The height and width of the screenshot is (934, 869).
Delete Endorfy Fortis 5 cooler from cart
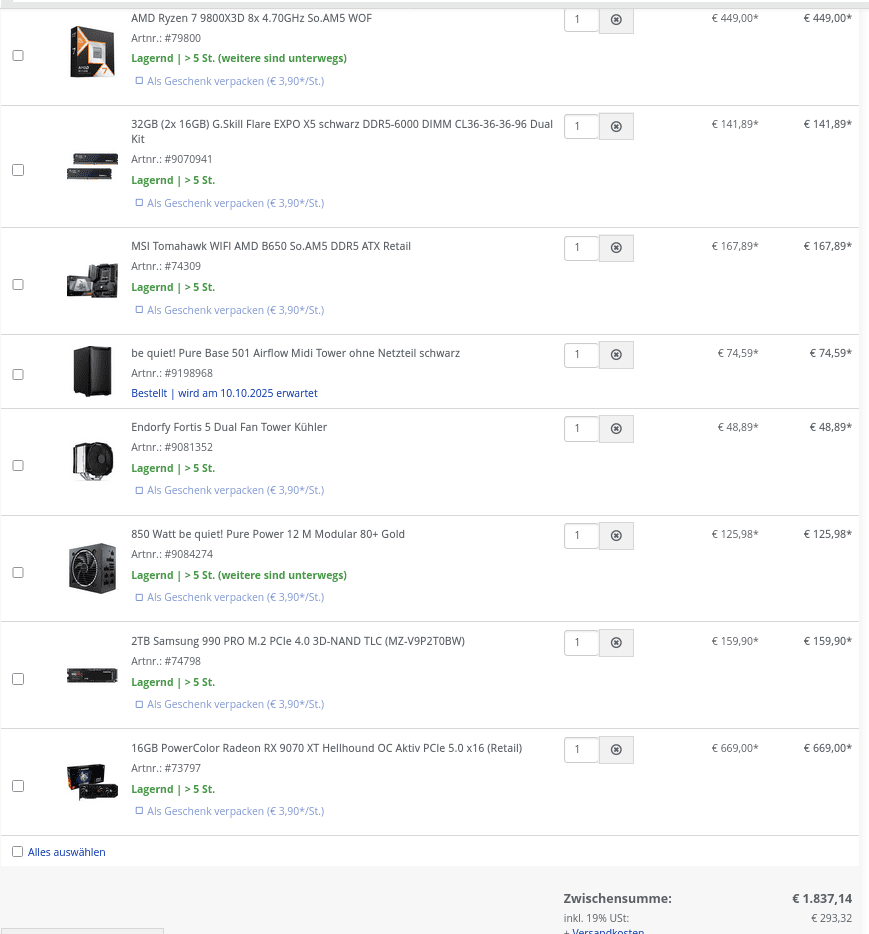(616, 429)
